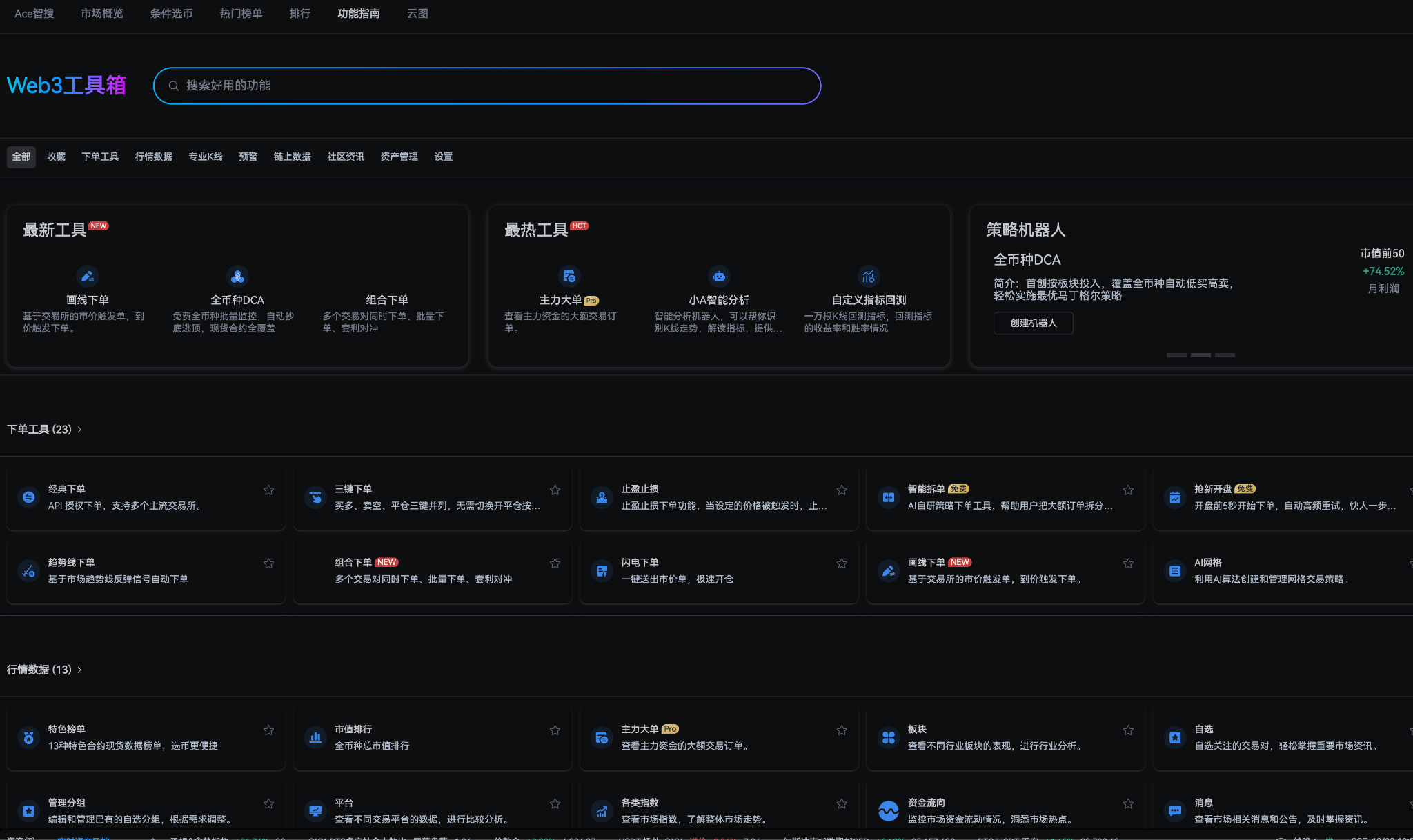The width and height of the screenshot is (1413, 840).
Task: Select third carousel indicator in 策略机器人
Action: (1225, 355)
